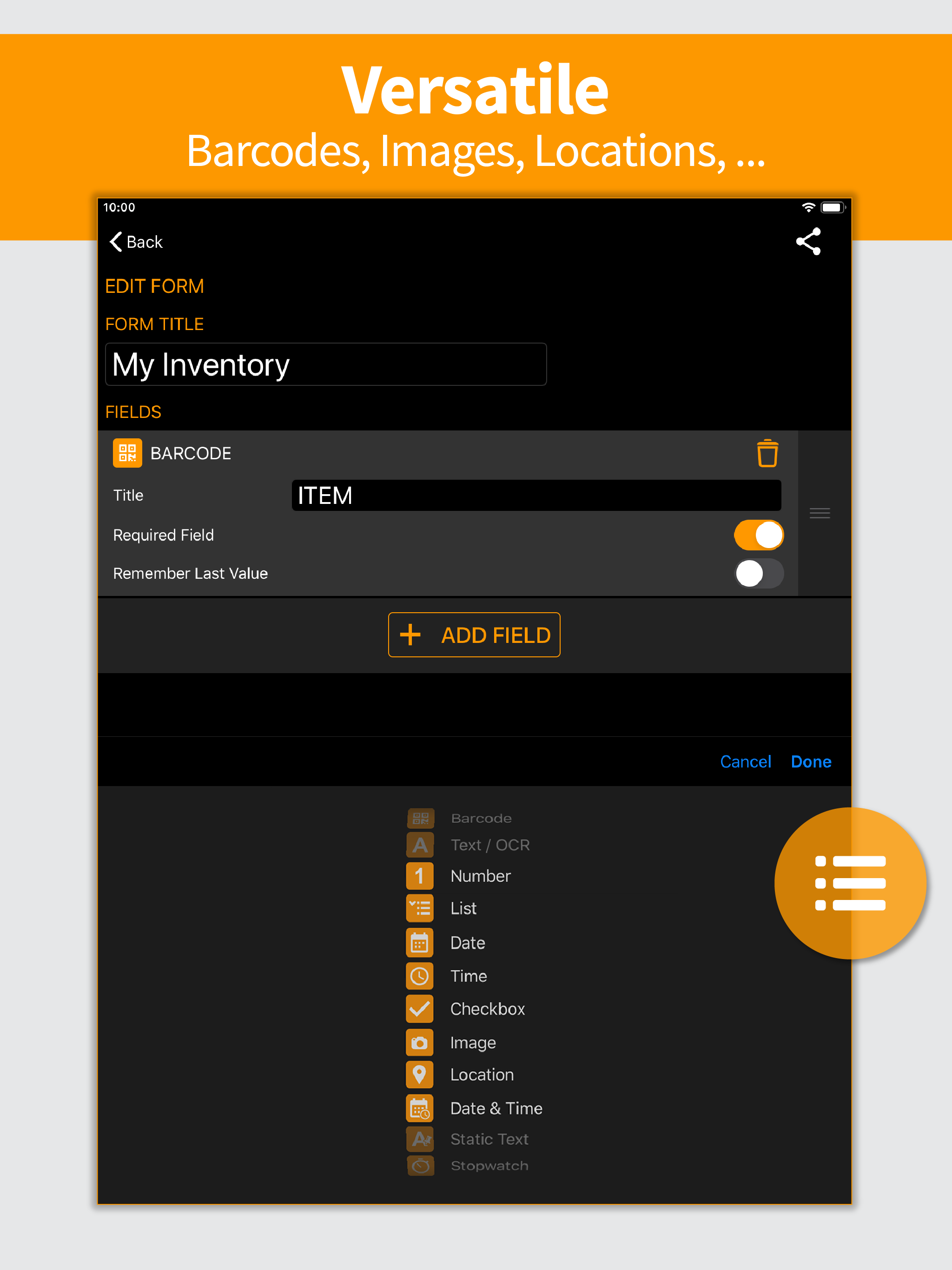Tap the Number field type icon
Viewport: 952px width, 1270px height.
tap(420, 875)
